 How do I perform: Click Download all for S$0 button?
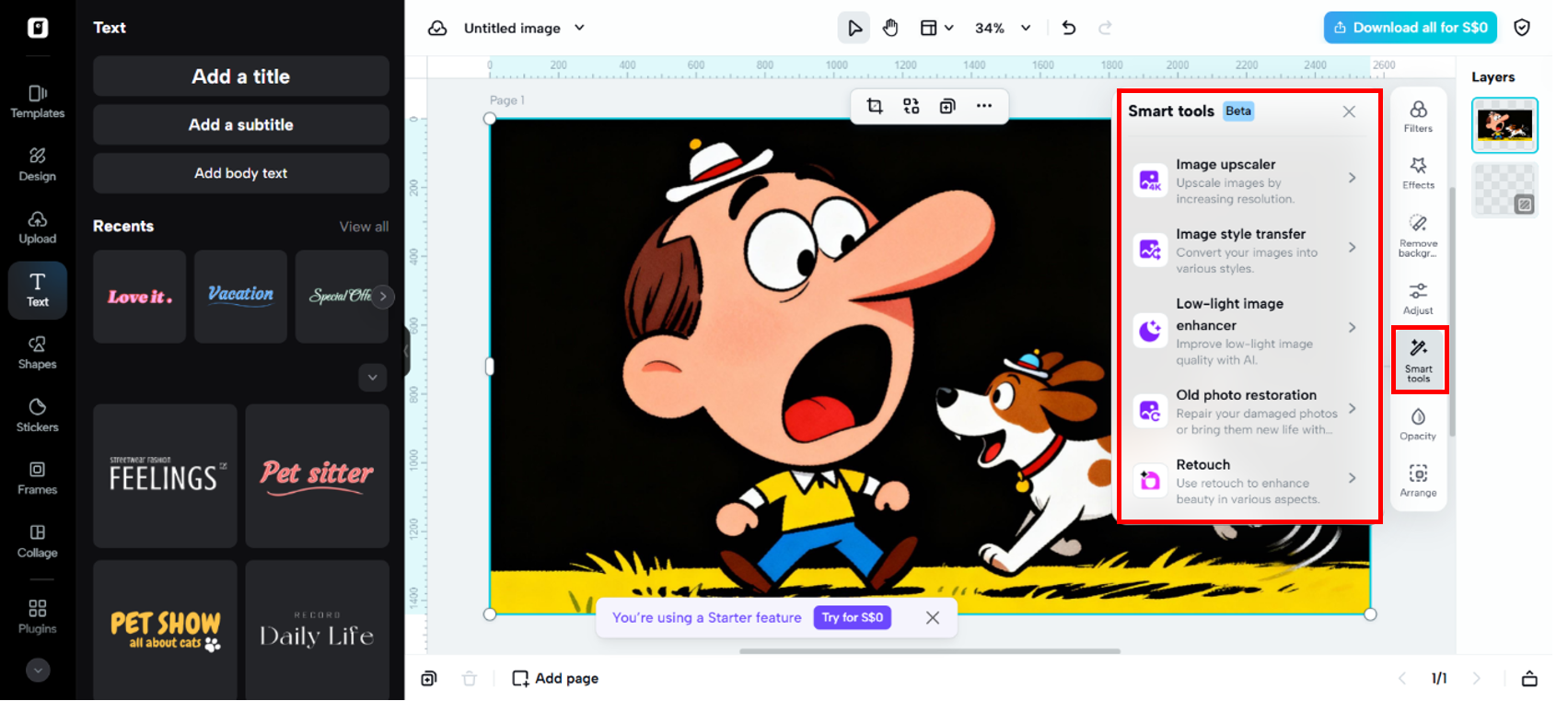click(1411, 28)
